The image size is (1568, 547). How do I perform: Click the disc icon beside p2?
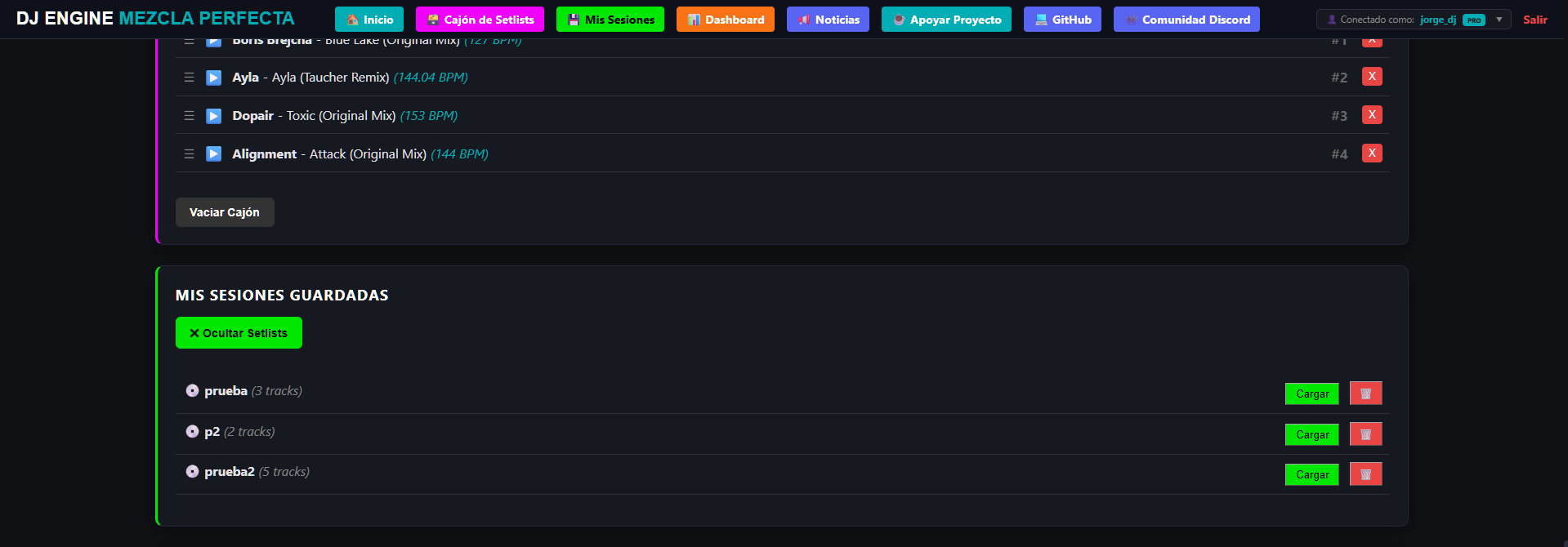(192, 432)
